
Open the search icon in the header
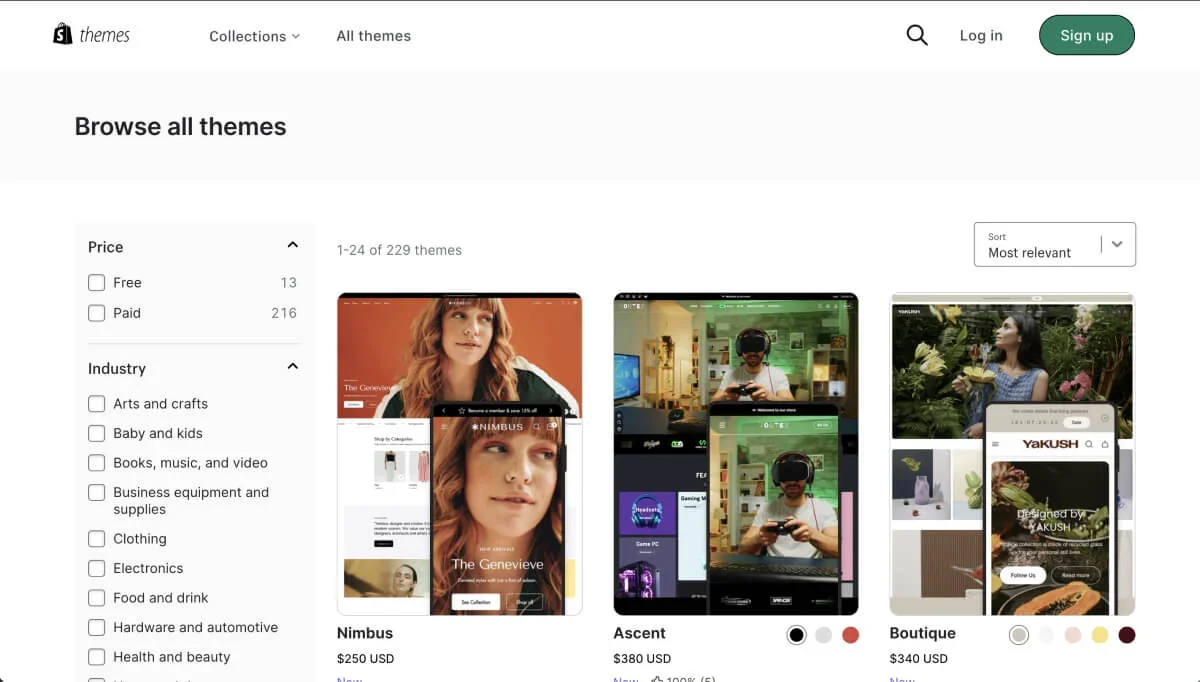[x=917, y=34]
